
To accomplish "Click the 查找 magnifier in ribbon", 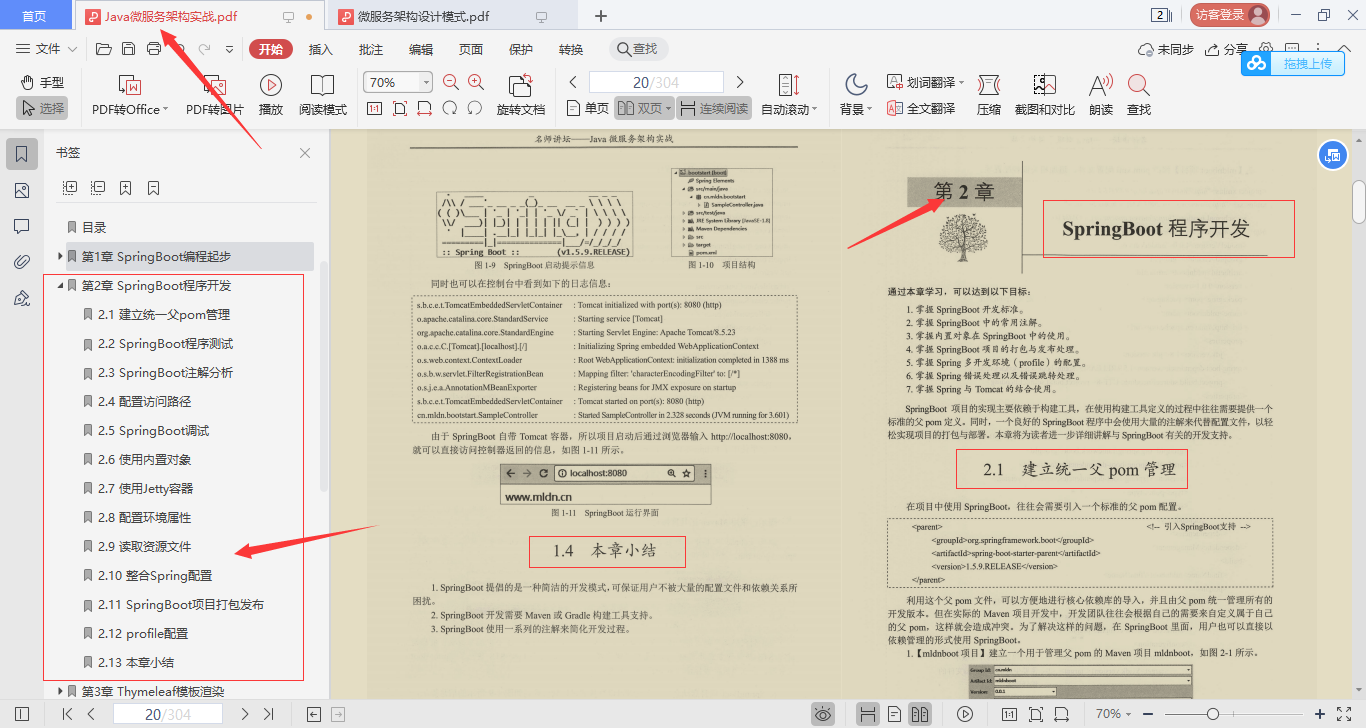I will pyautogui.click(x=1139, y=96).
